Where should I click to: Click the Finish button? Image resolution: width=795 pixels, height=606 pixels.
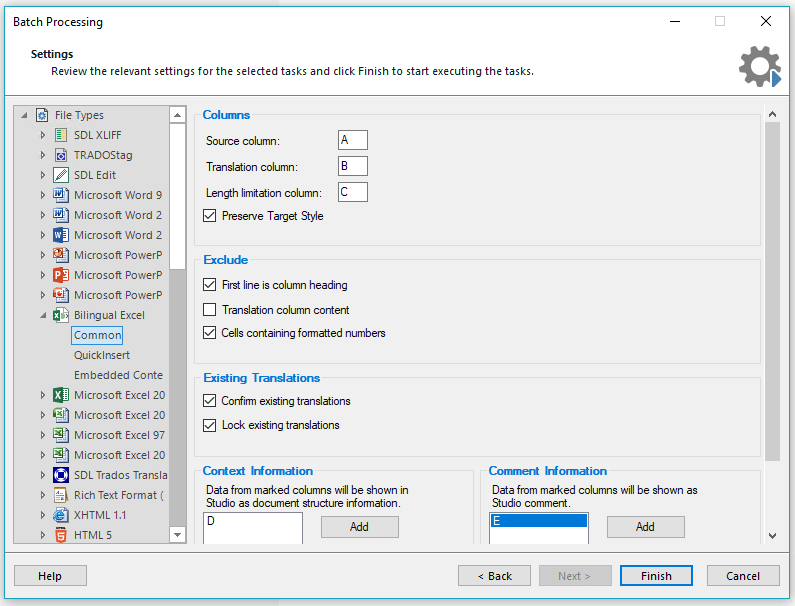(656, 576)
